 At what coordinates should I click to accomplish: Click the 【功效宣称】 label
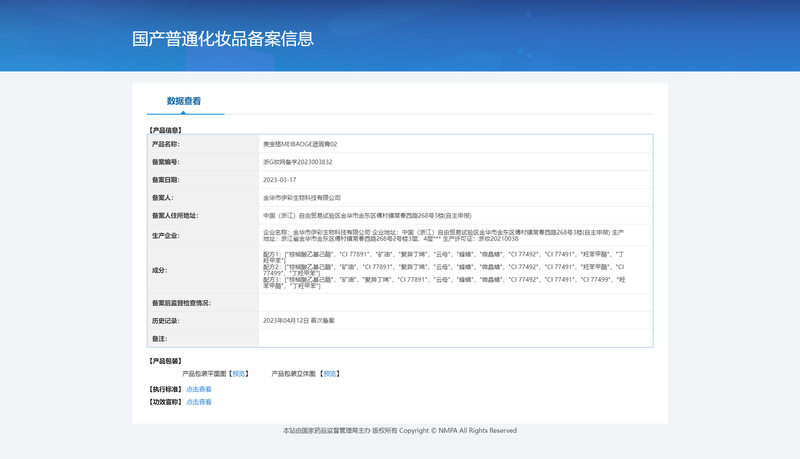coord(165,402)
